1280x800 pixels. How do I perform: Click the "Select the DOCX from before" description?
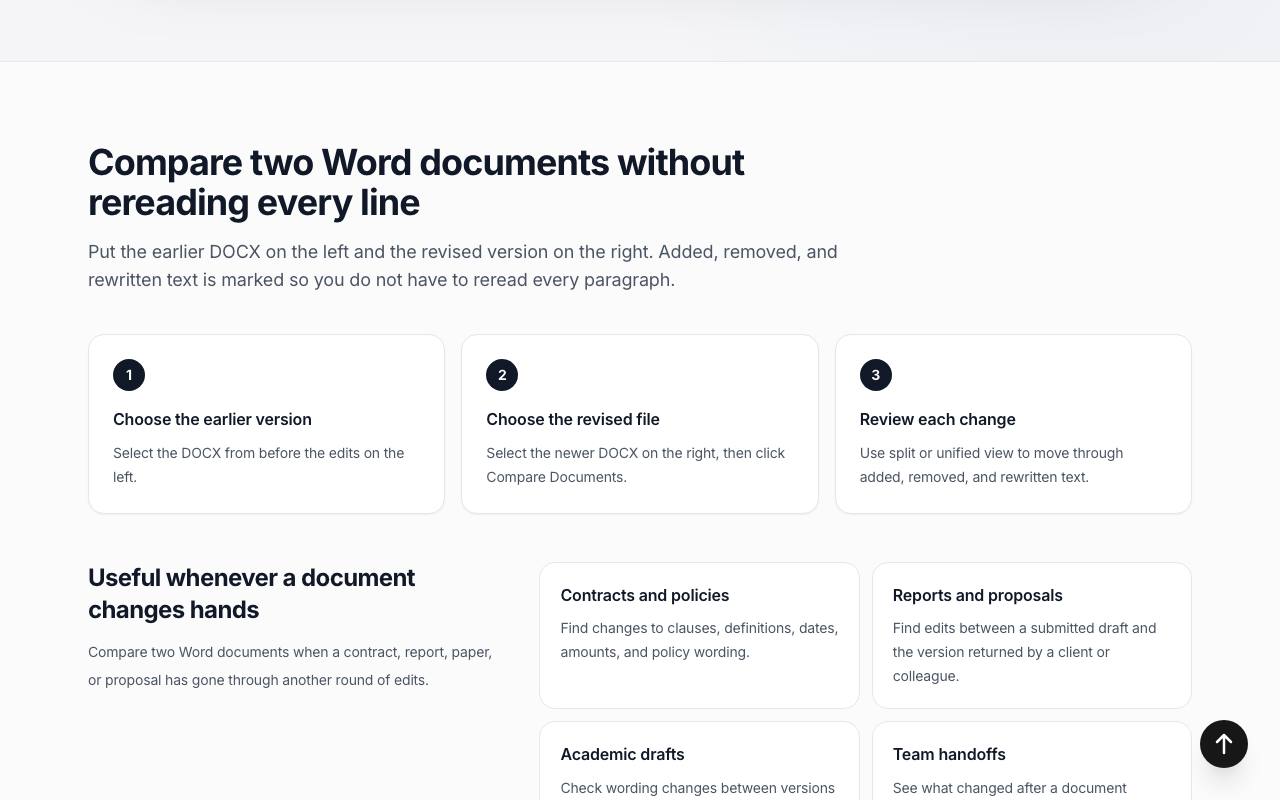[x=259, y=465]
